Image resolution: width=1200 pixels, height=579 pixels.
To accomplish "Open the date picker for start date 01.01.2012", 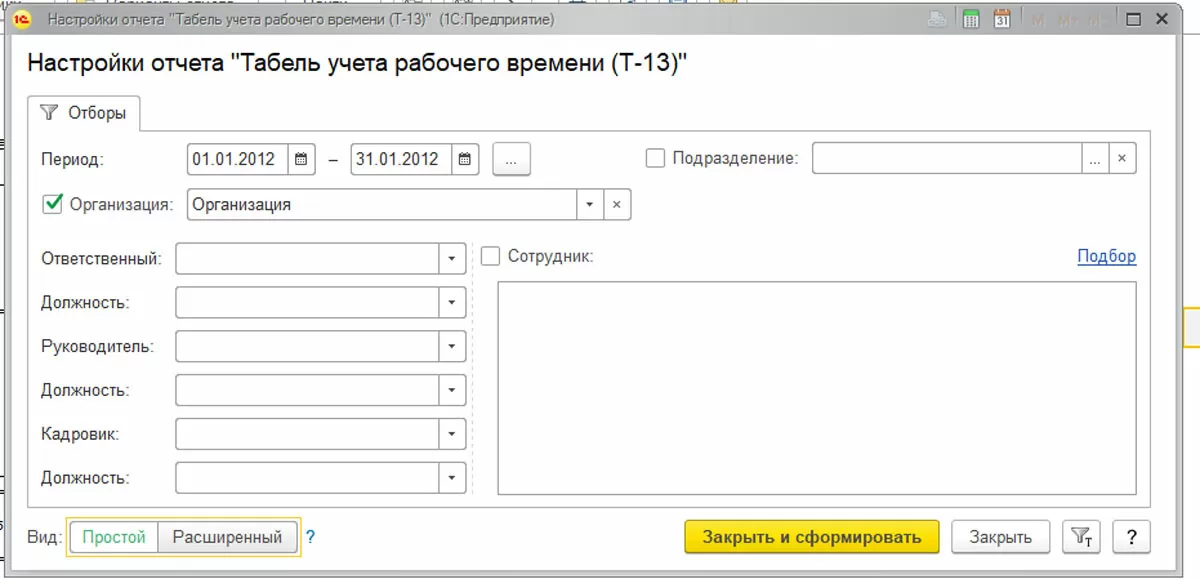I will coord(301,159).
